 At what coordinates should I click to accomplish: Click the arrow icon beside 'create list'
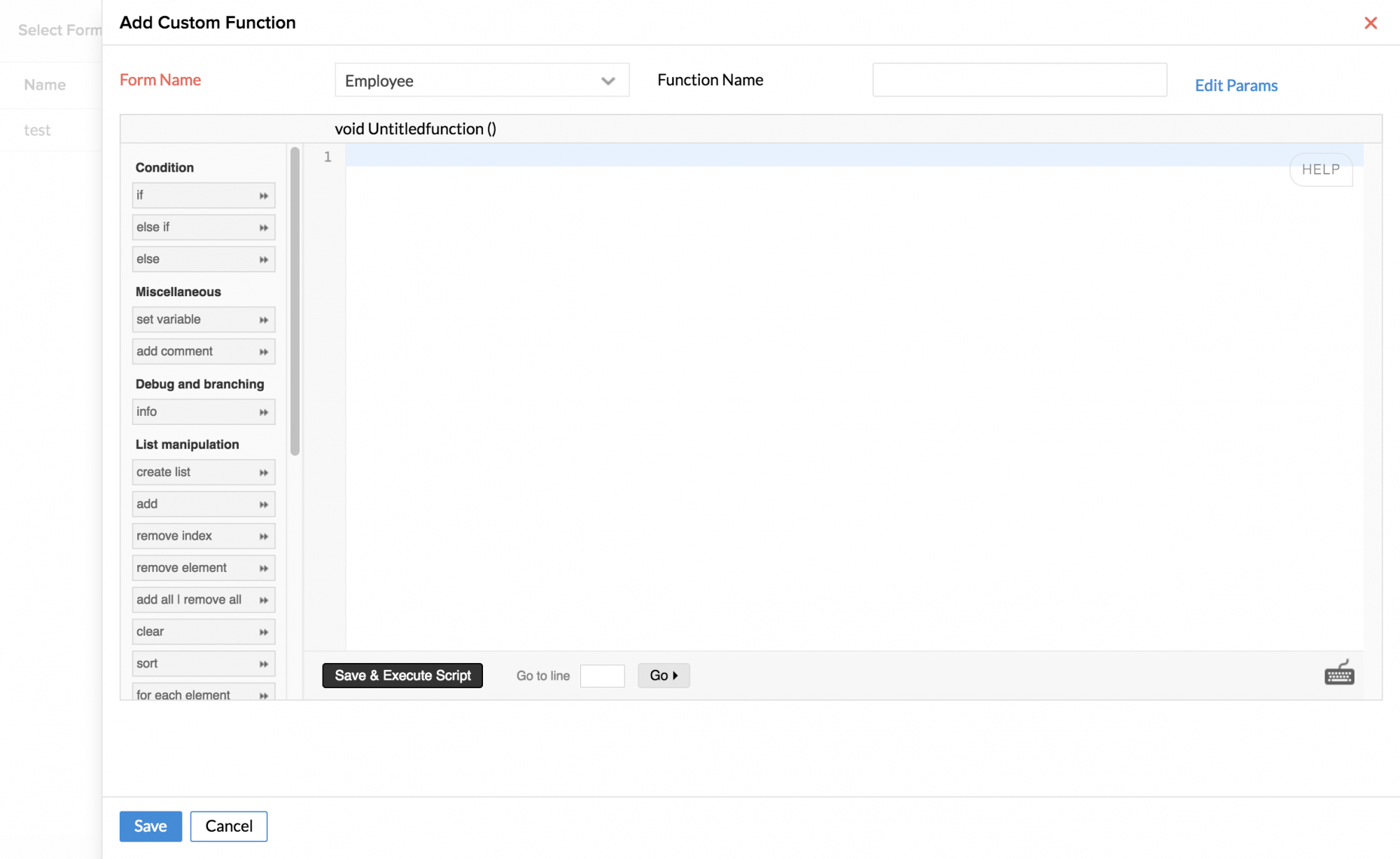tap(263, 473)
